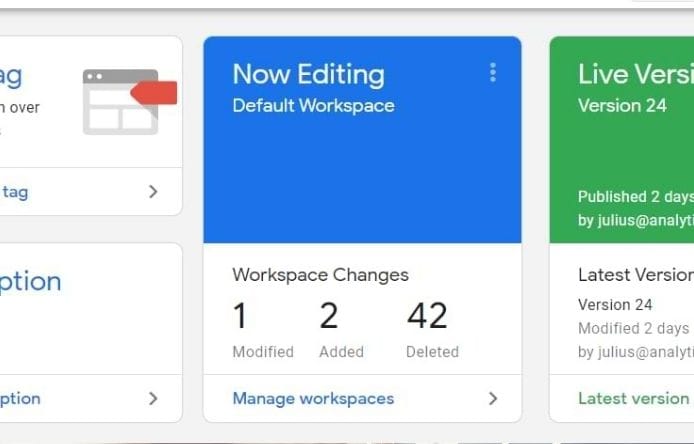
Task: Click the chevron in the description card footer
Action: 153,398
